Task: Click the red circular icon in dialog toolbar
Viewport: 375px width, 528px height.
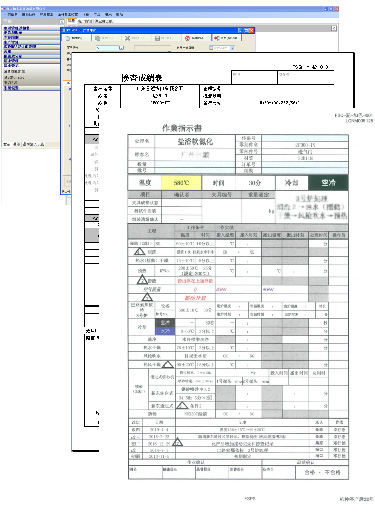Action: (188, 38)
